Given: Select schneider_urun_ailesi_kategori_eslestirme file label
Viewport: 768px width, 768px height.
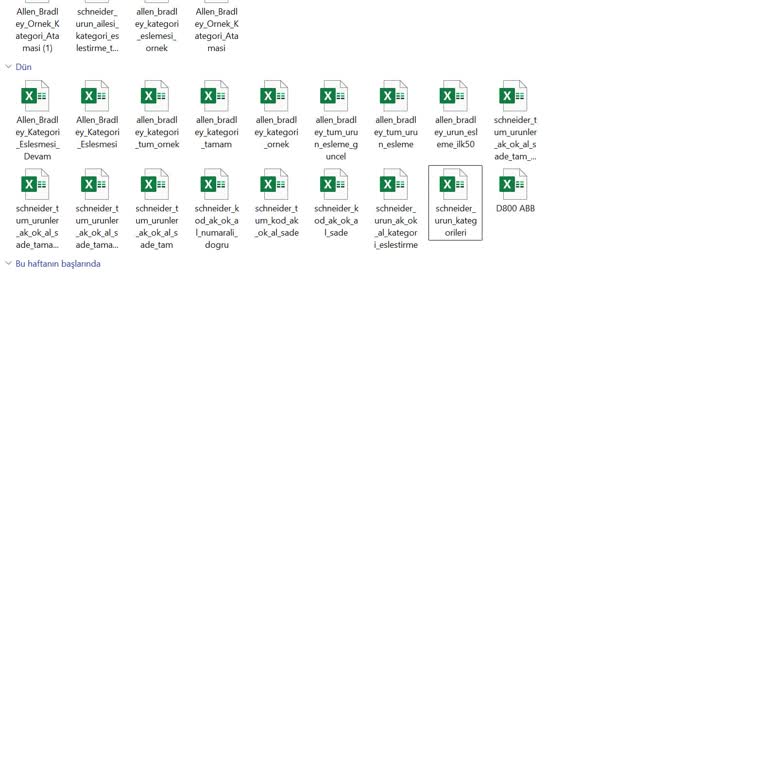Looking at the screenshot, I should click(97, 30).
